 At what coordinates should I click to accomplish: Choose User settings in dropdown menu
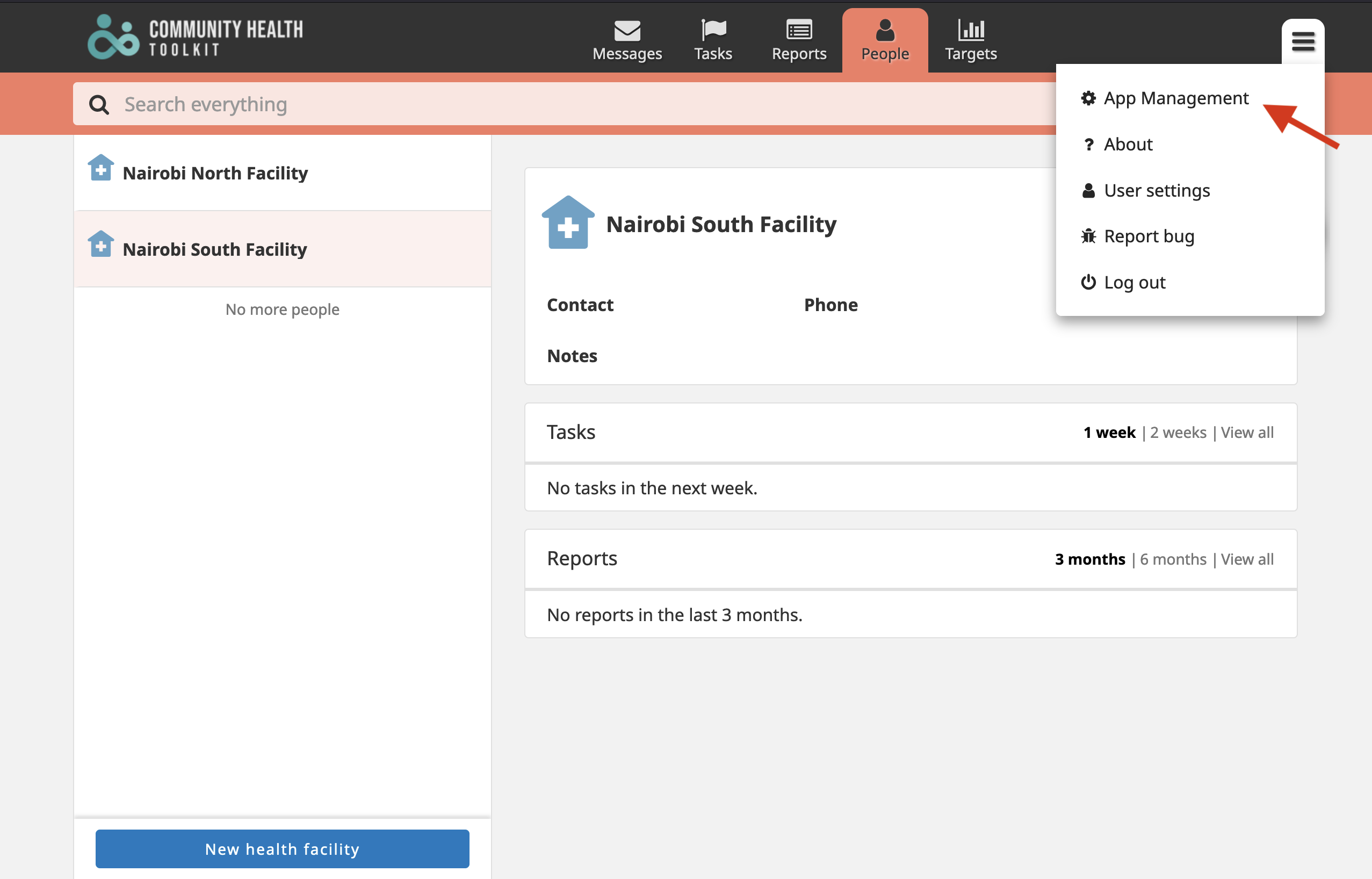tap(1156, 190)
